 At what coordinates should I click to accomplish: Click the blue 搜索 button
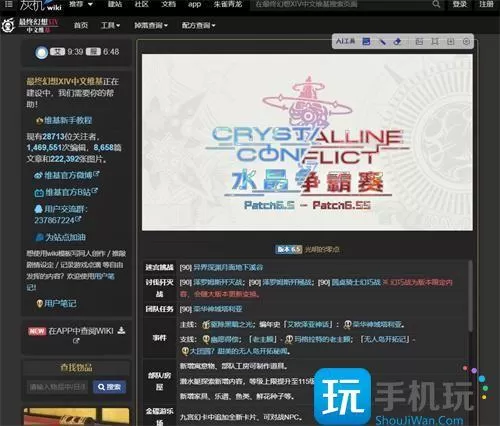109,387
